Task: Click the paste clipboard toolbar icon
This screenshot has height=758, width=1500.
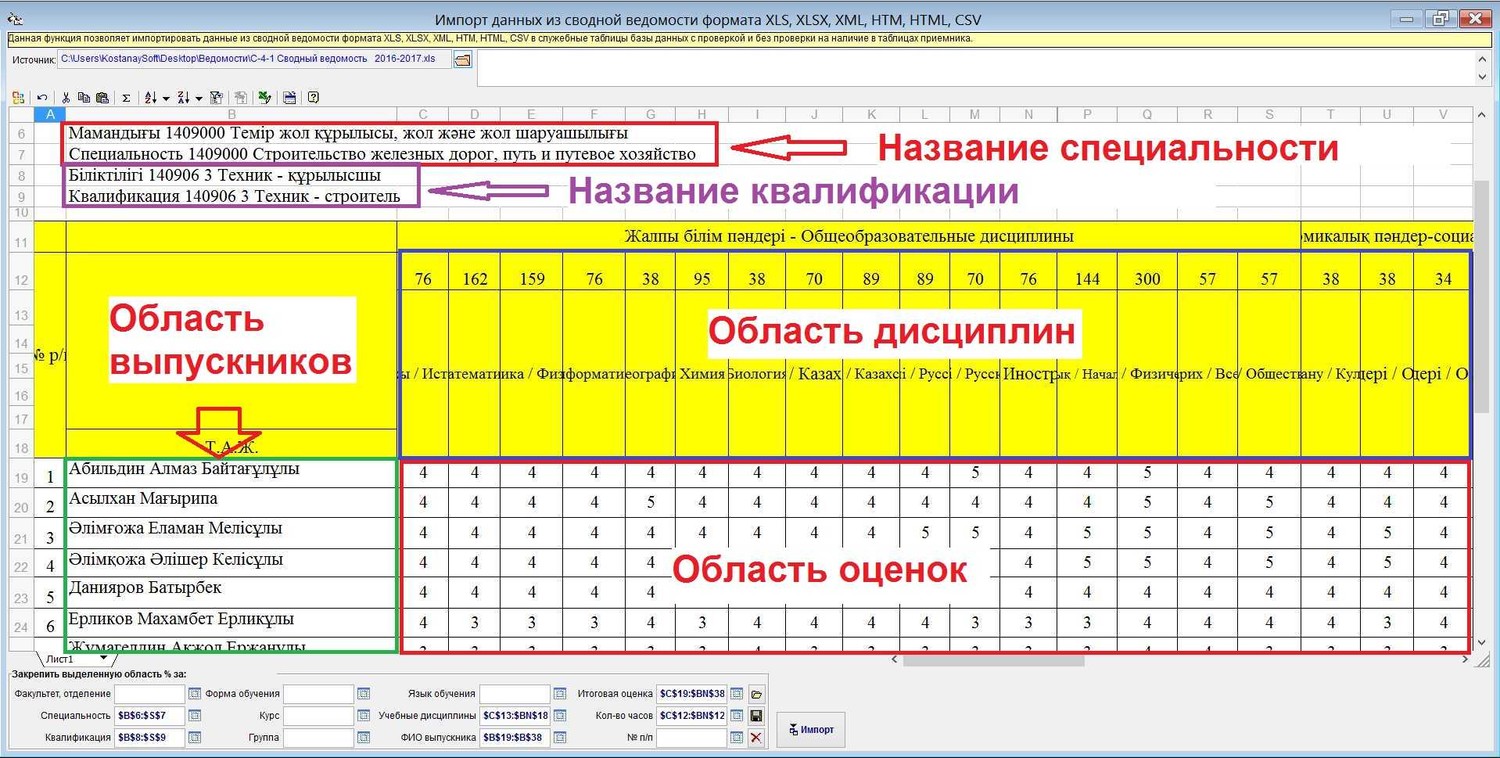Action: (102, 98)
